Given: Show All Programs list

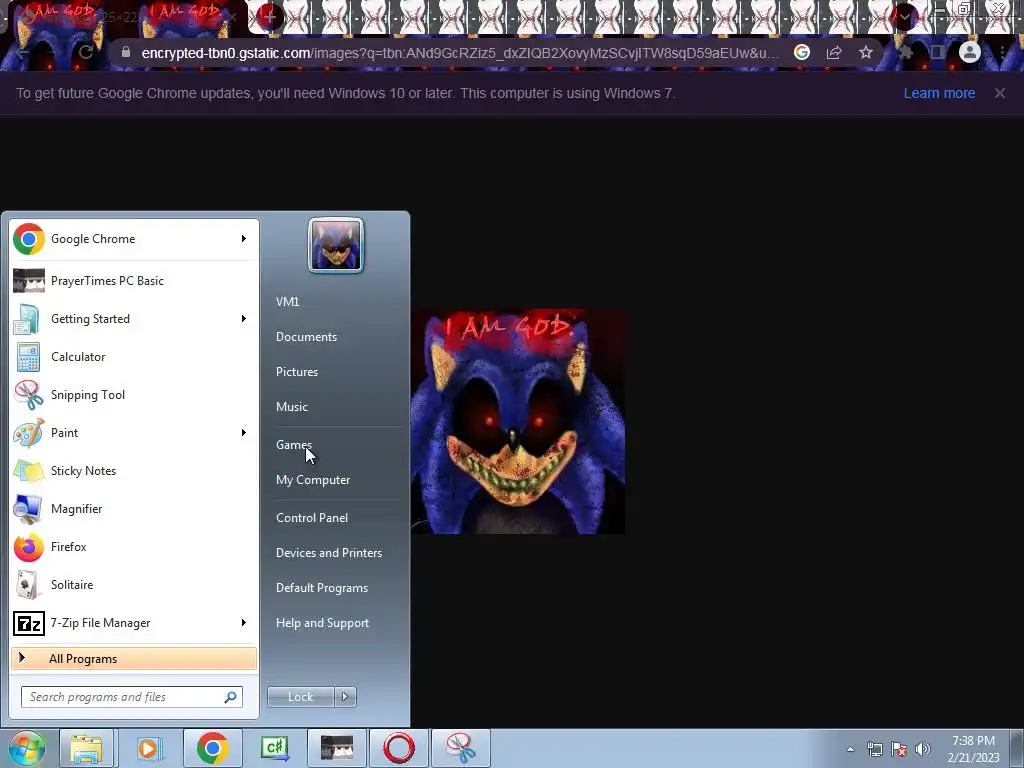Looking at the screenshot, I should pyautogui.click(x=133, y=659).
